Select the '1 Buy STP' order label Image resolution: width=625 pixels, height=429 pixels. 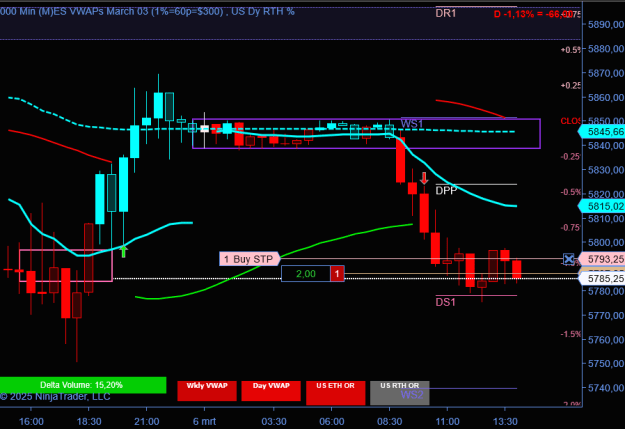[x=250, y=259]
